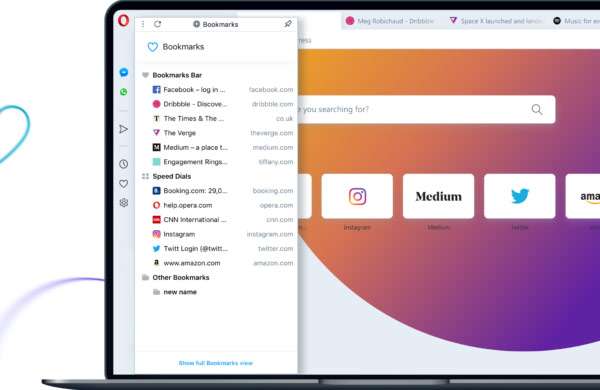Open the Instagram speed dial tile

pos(357,196)
